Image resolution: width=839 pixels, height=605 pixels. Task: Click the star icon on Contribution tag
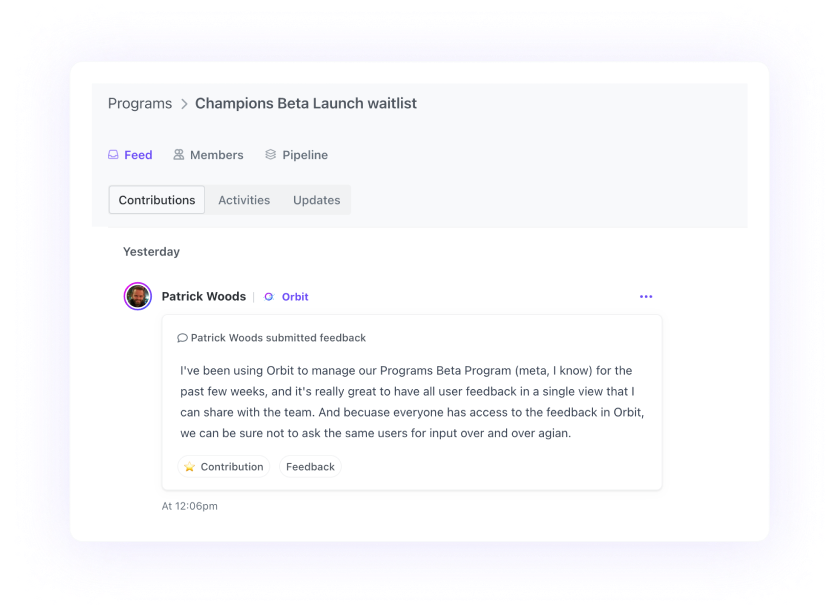[190, 467]
